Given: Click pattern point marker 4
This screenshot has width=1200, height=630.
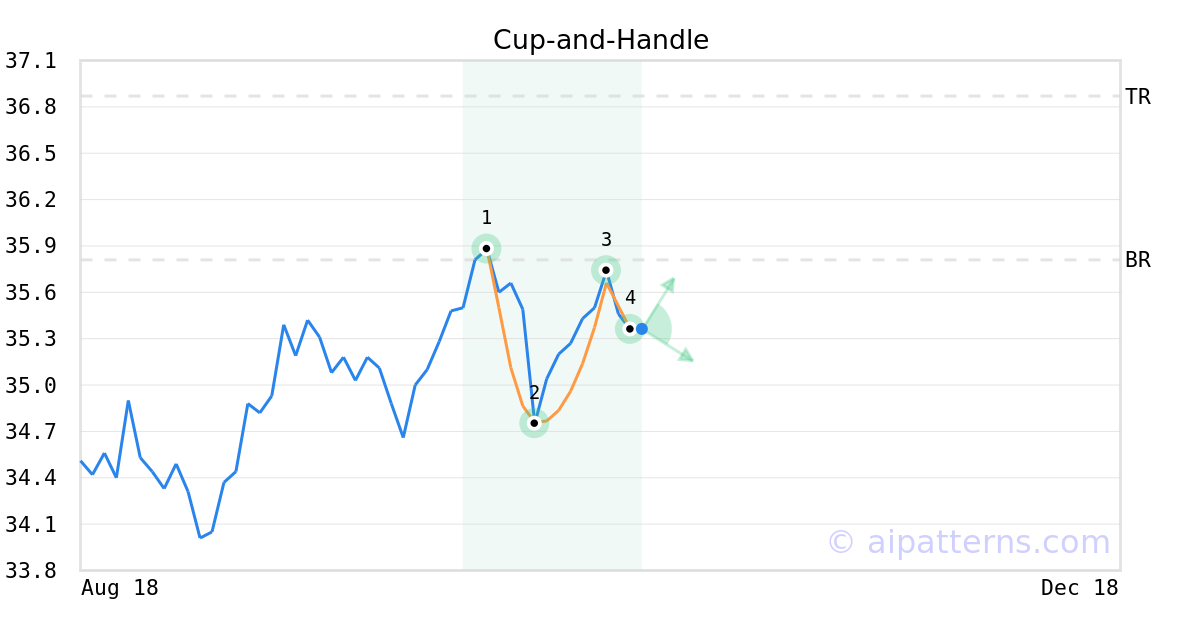Looking at the screenshot, I should 630,328.
